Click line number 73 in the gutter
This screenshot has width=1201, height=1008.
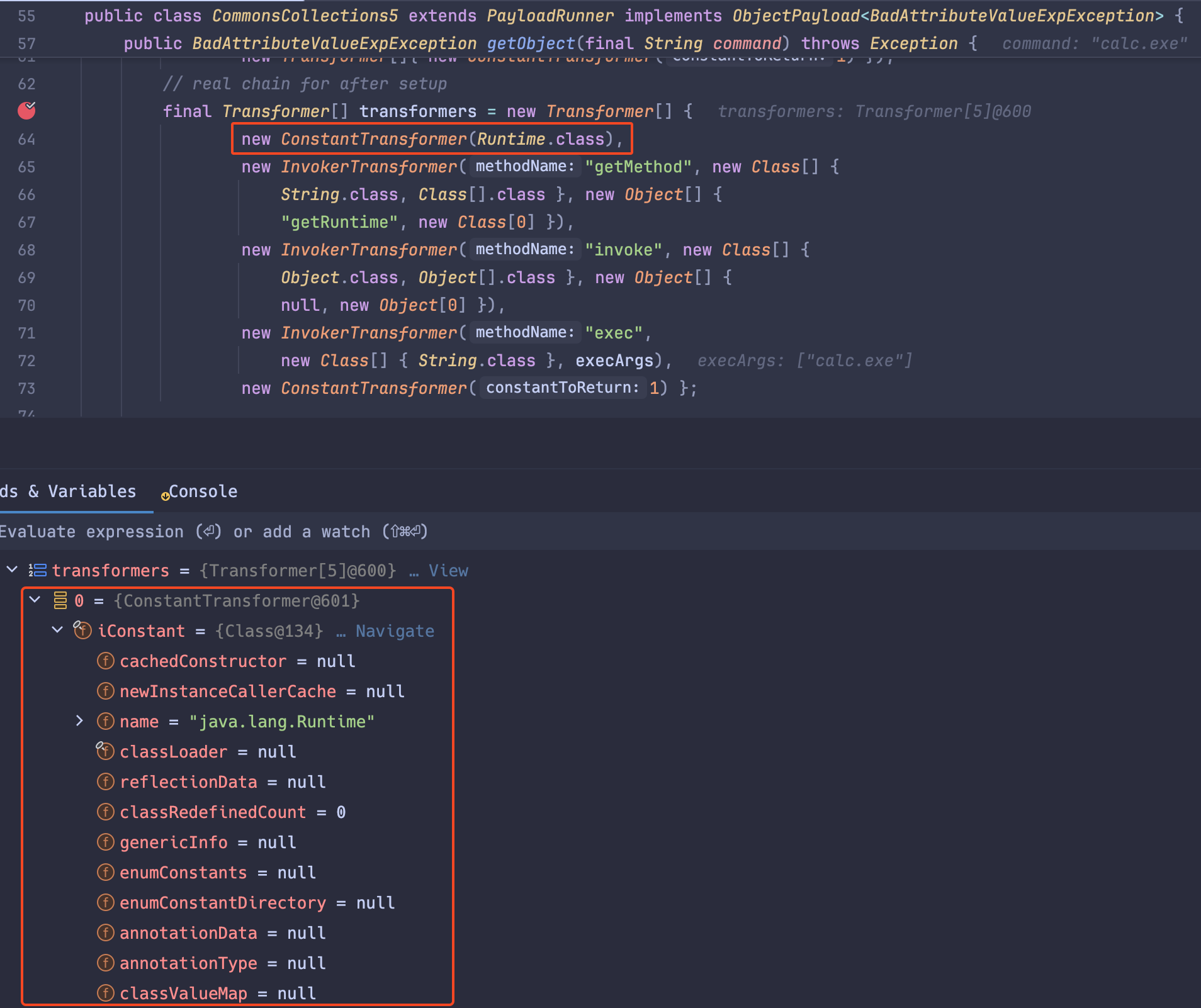click(27, 388)
